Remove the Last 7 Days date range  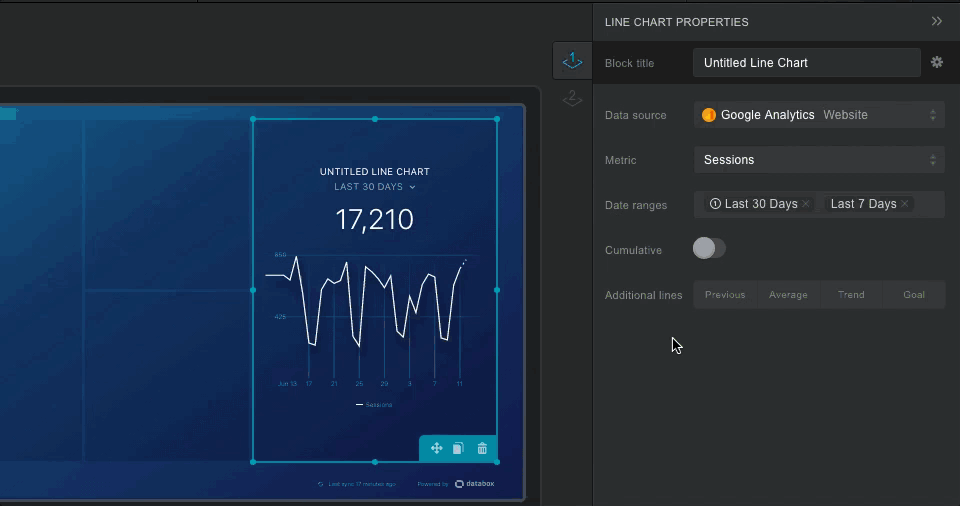pyautogui.click(x=905, y=204)
